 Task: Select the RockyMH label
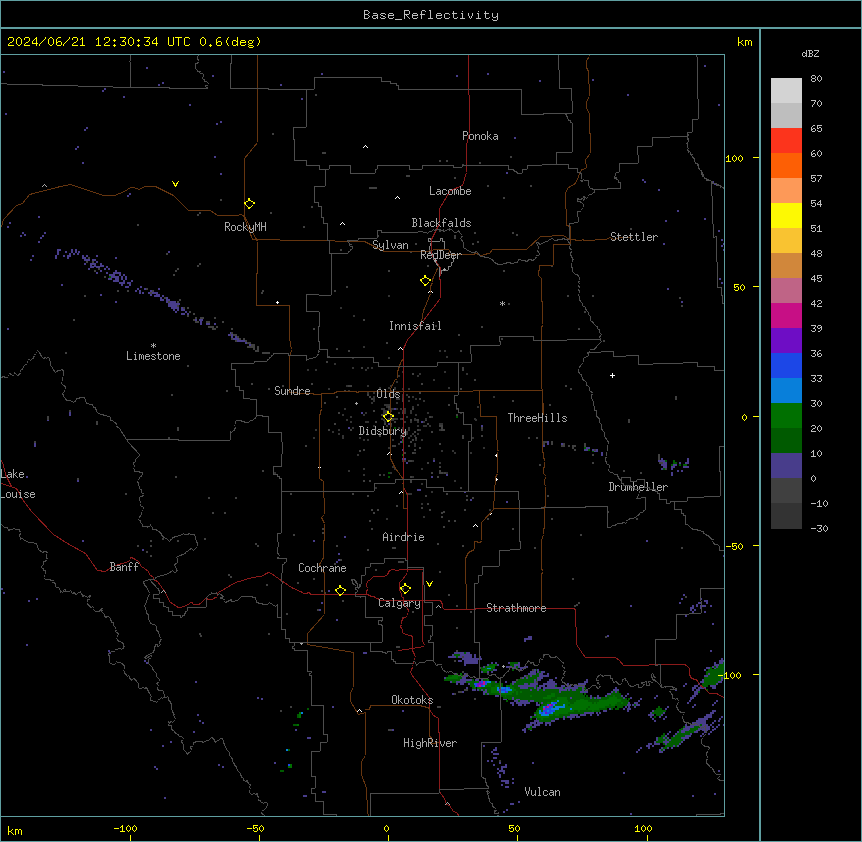pos(245,227)
